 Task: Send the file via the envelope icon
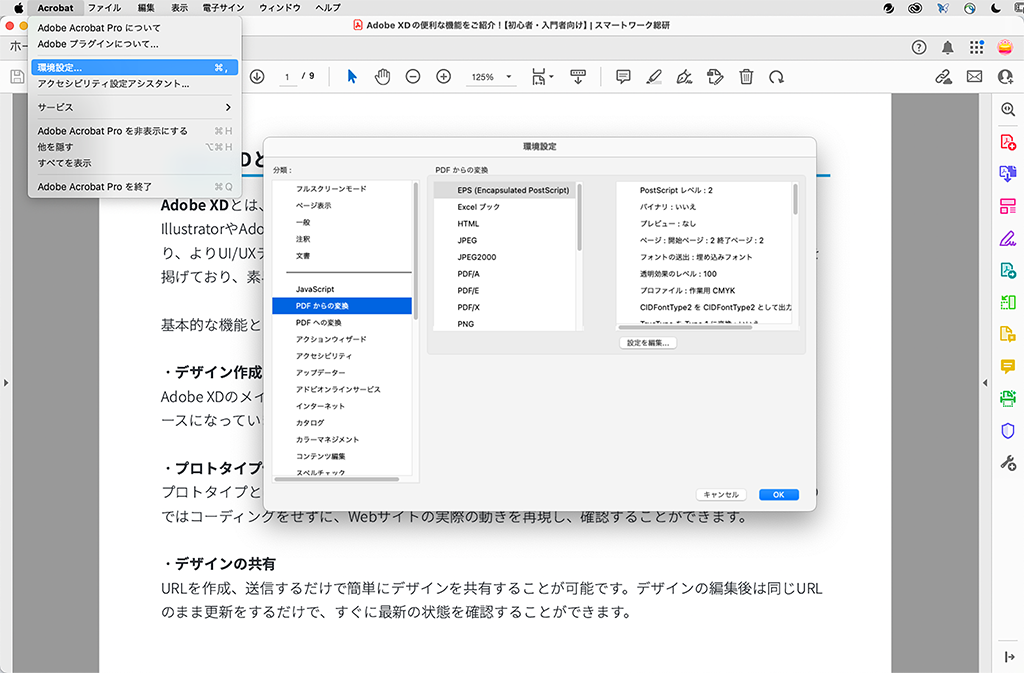coord(974,77)
